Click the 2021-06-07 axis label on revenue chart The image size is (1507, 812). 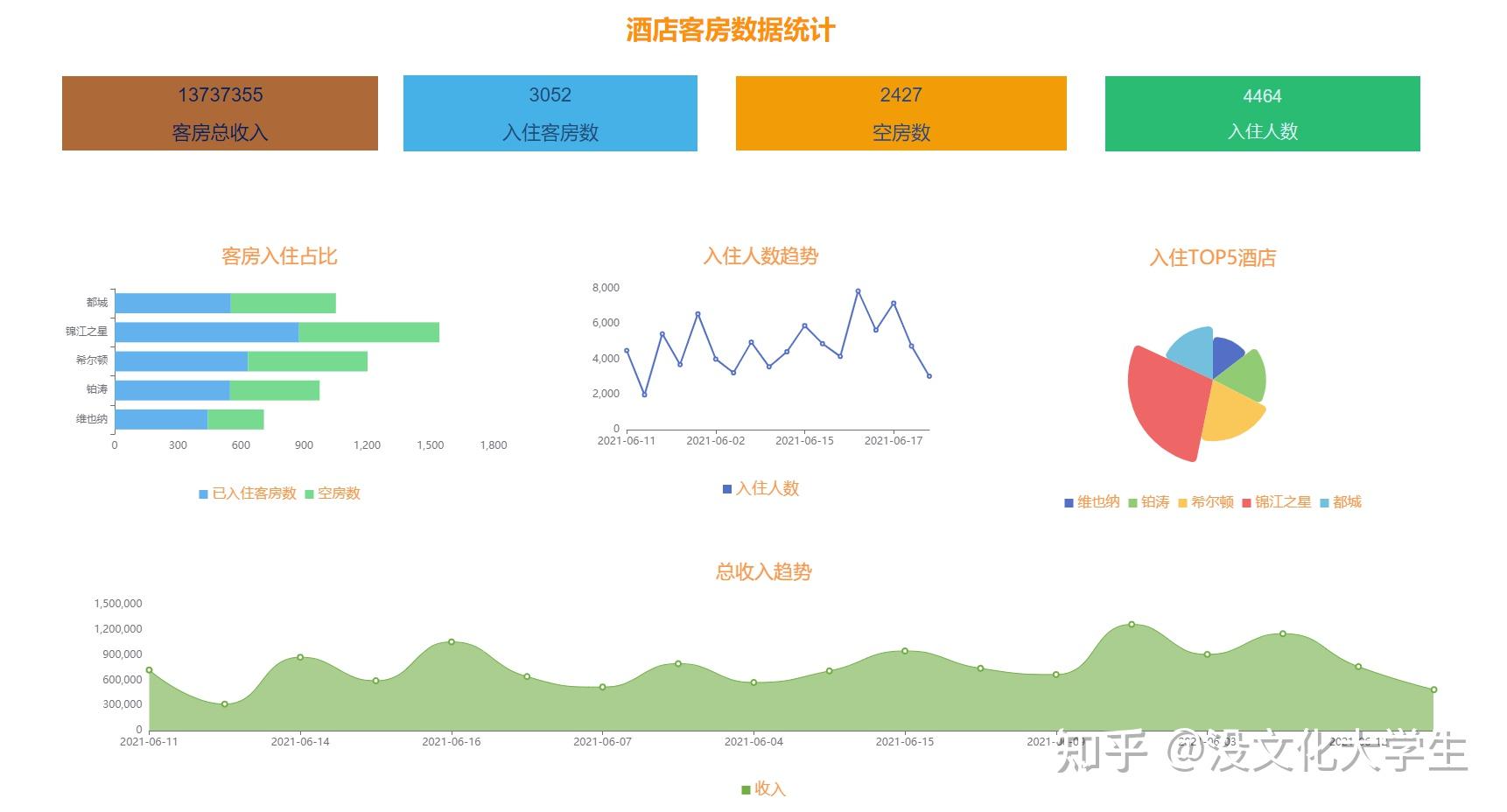[602, 742]
